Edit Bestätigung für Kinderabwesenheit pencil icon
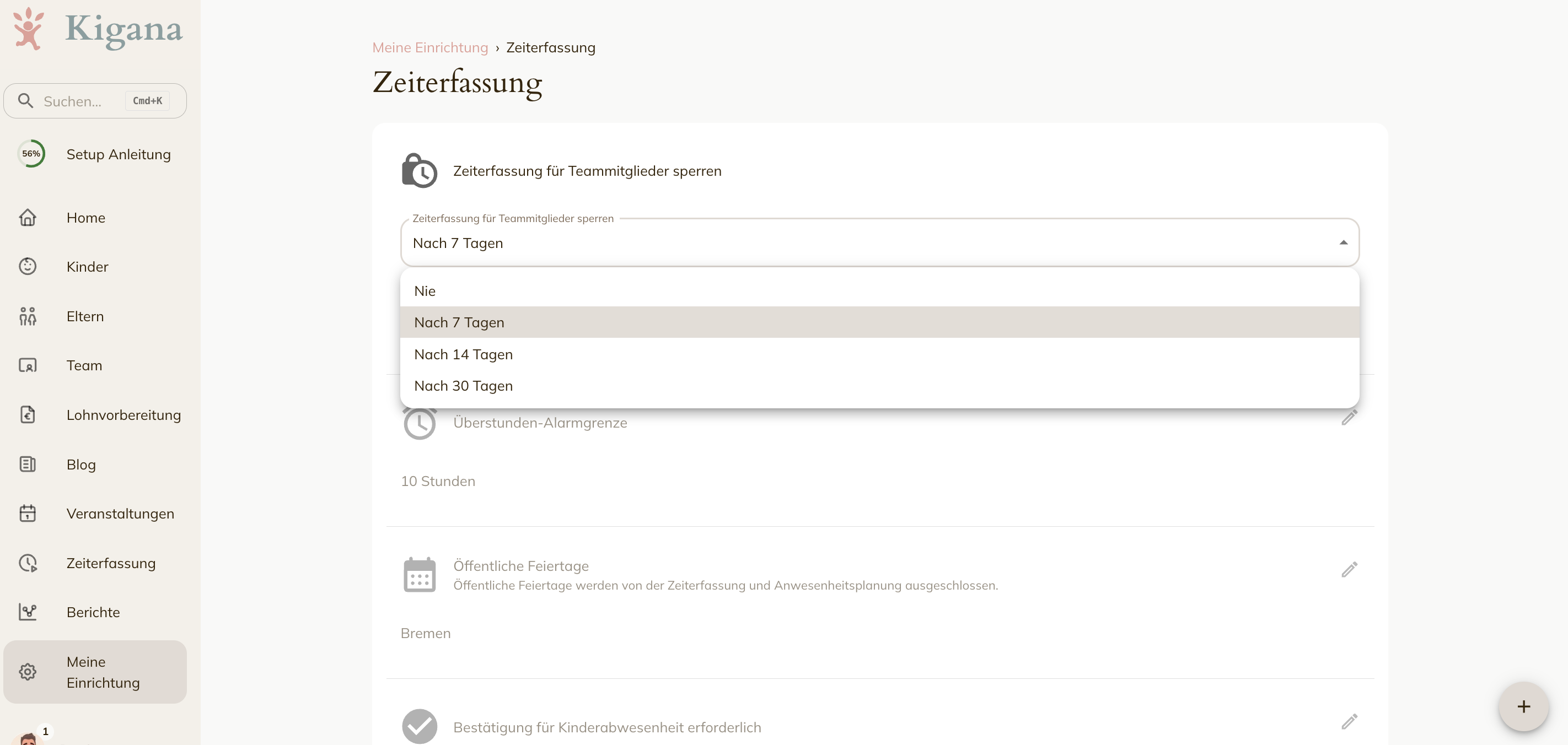Screen dimensions: 1568x745 click(x=1349, y=722)
